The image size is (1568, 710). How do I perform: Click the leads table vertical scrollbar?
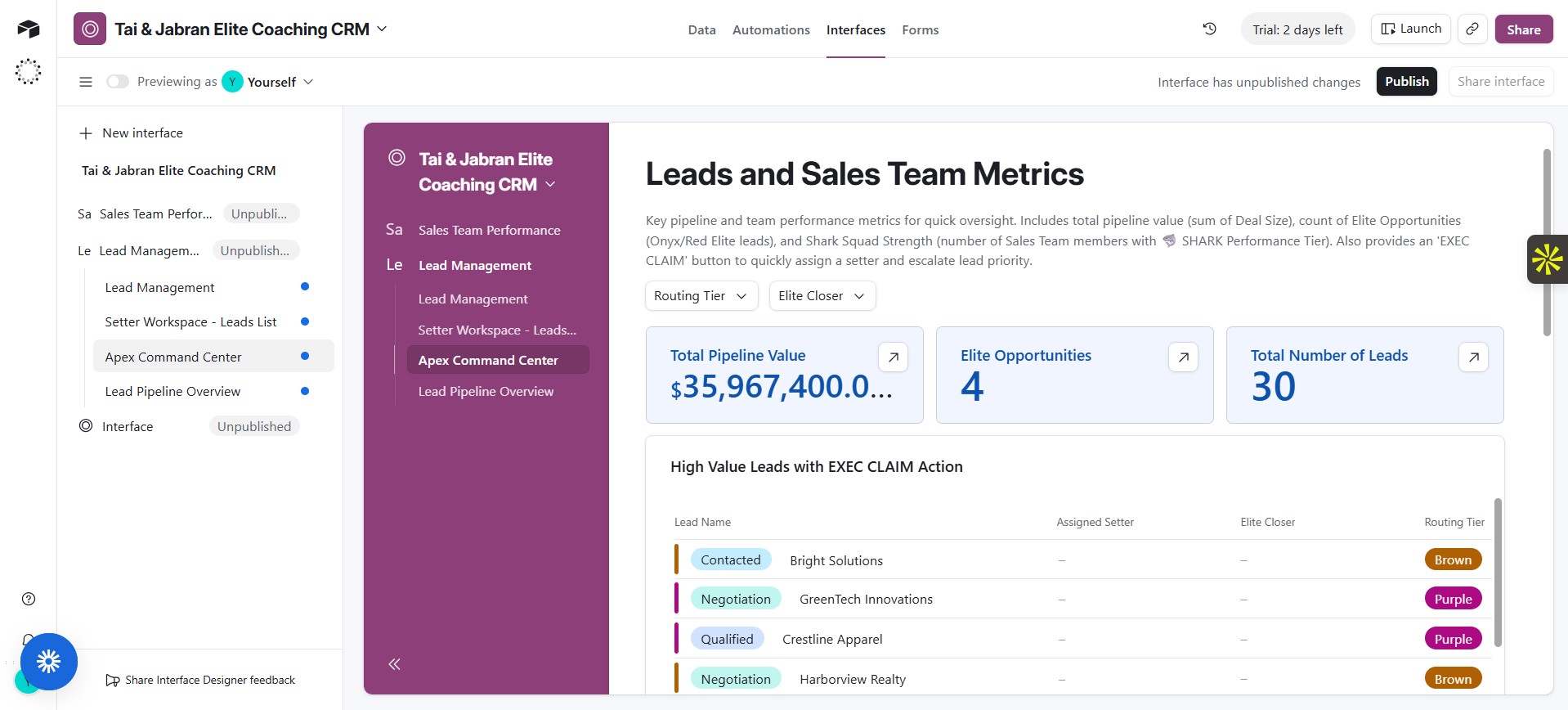coord(1498,573)
